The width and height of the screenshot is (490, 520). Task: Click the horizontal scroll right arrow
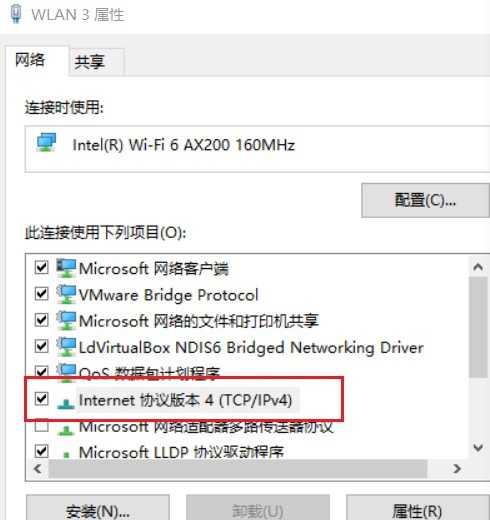point(457,469)
